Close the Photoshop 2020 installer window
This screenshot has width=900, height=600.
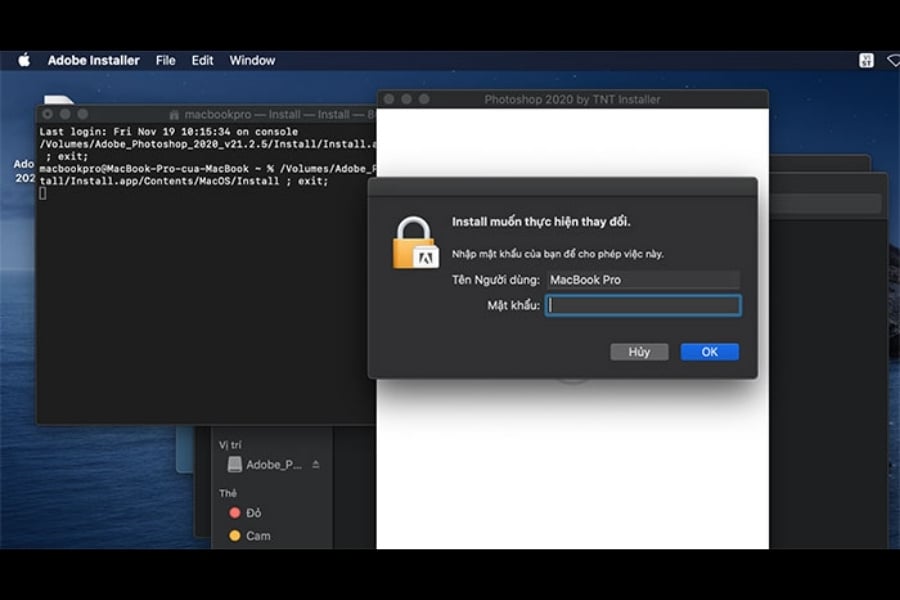tap(389, 99)
